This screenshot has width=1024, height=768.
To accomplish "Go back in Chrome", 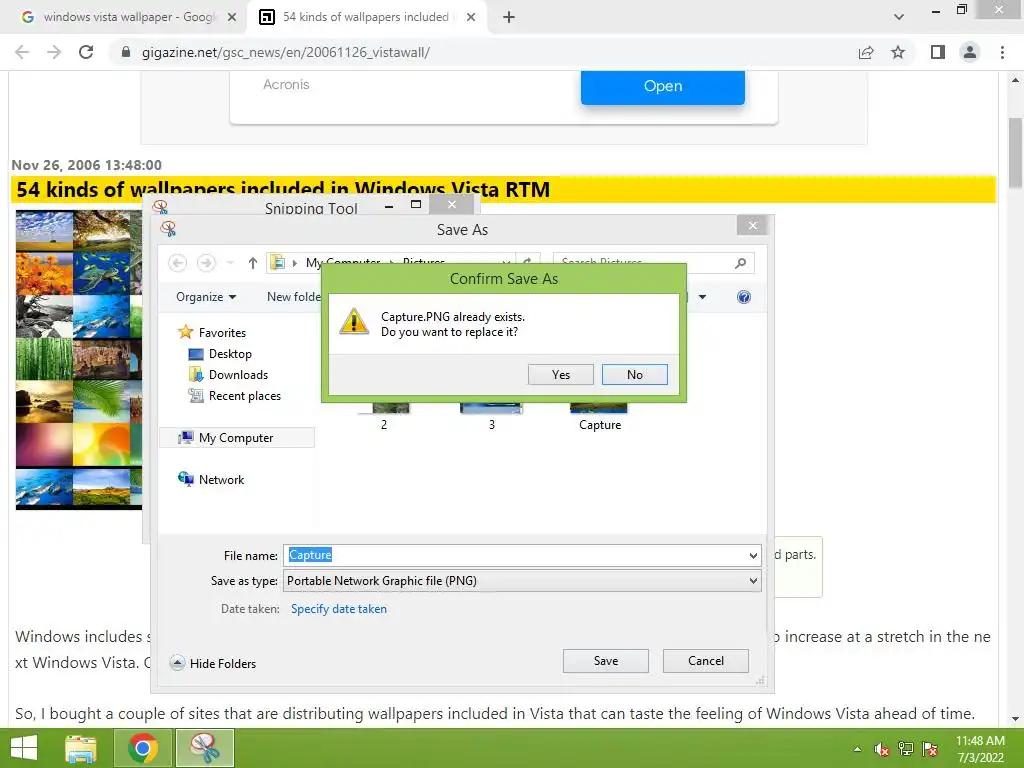I will [22, 52].
